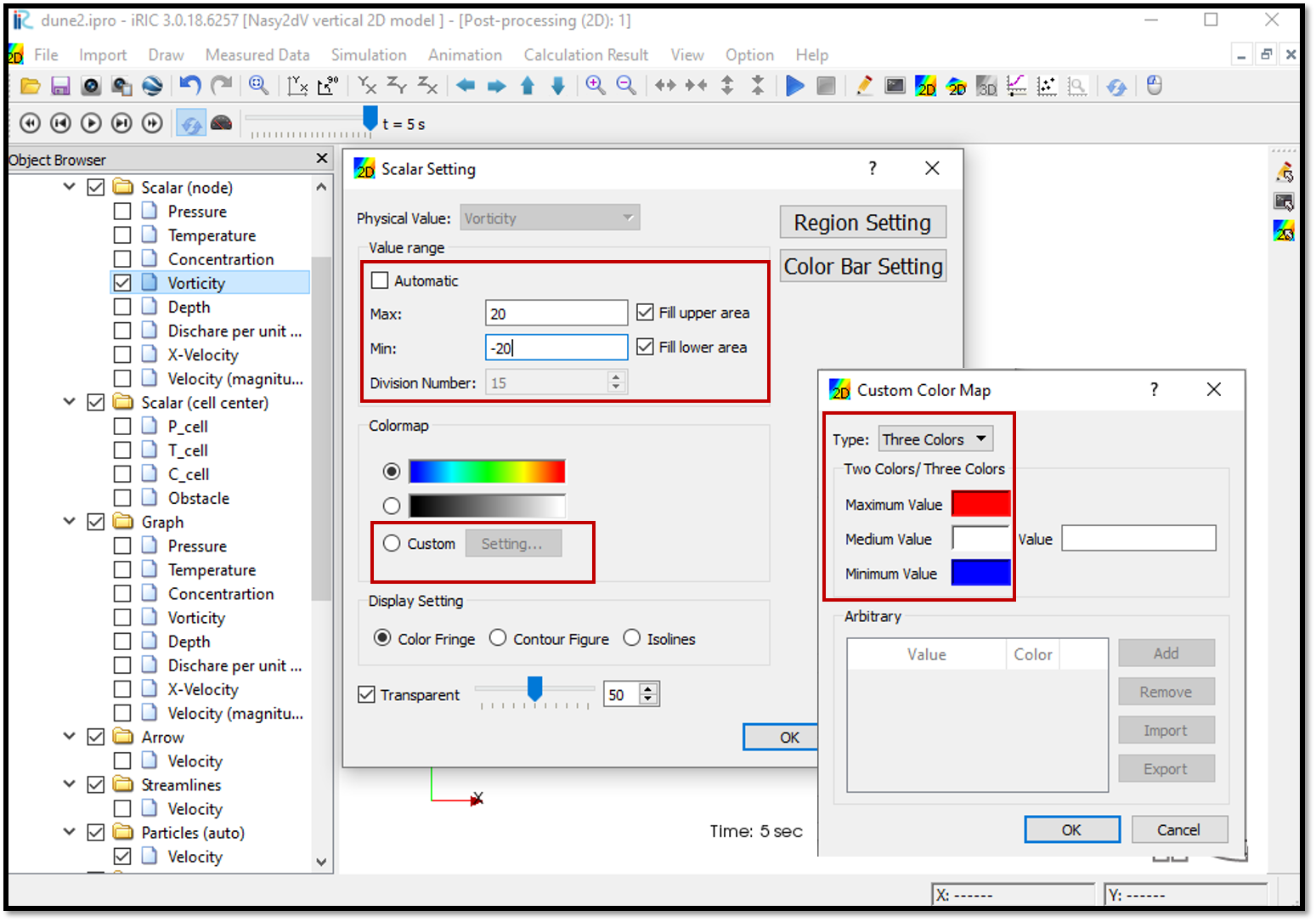Click the move up blue arrow
1316x922 pixels.
(528, 86)
